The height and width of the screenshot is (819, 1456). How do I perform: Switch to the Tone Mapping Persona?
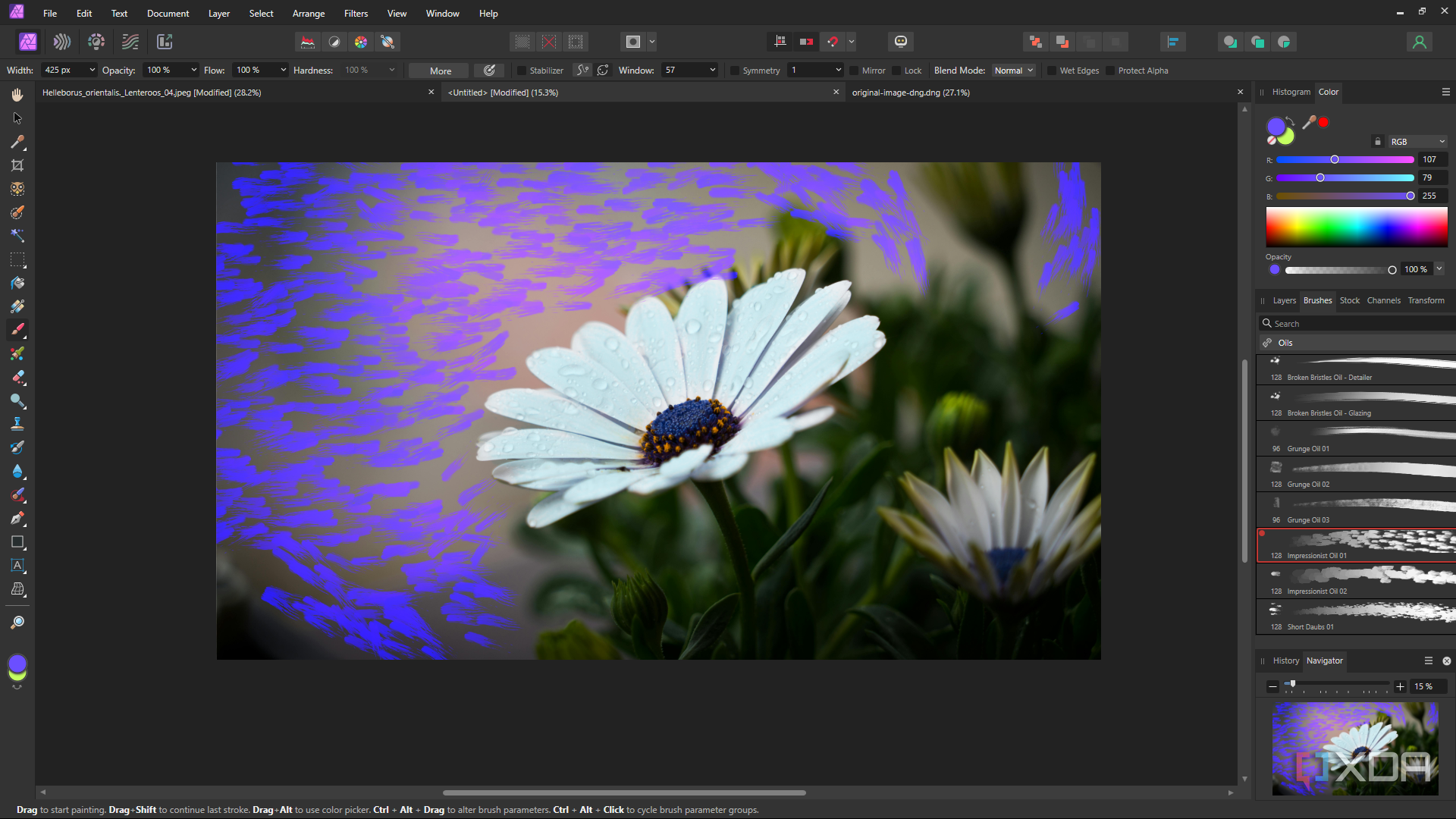click(130, 42)
